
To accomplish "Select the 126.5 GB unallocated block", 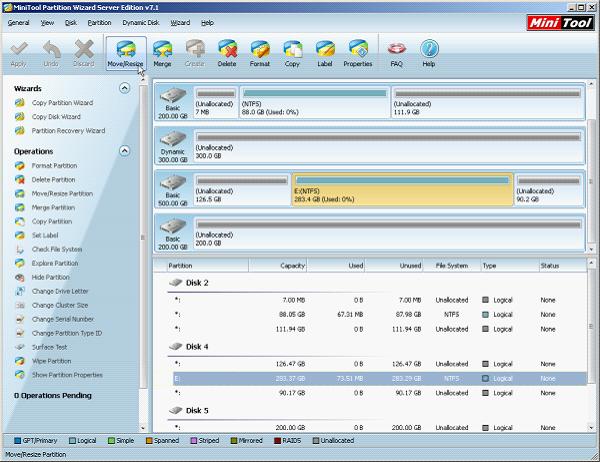I will pyautogui.click(x=242, y=189).
